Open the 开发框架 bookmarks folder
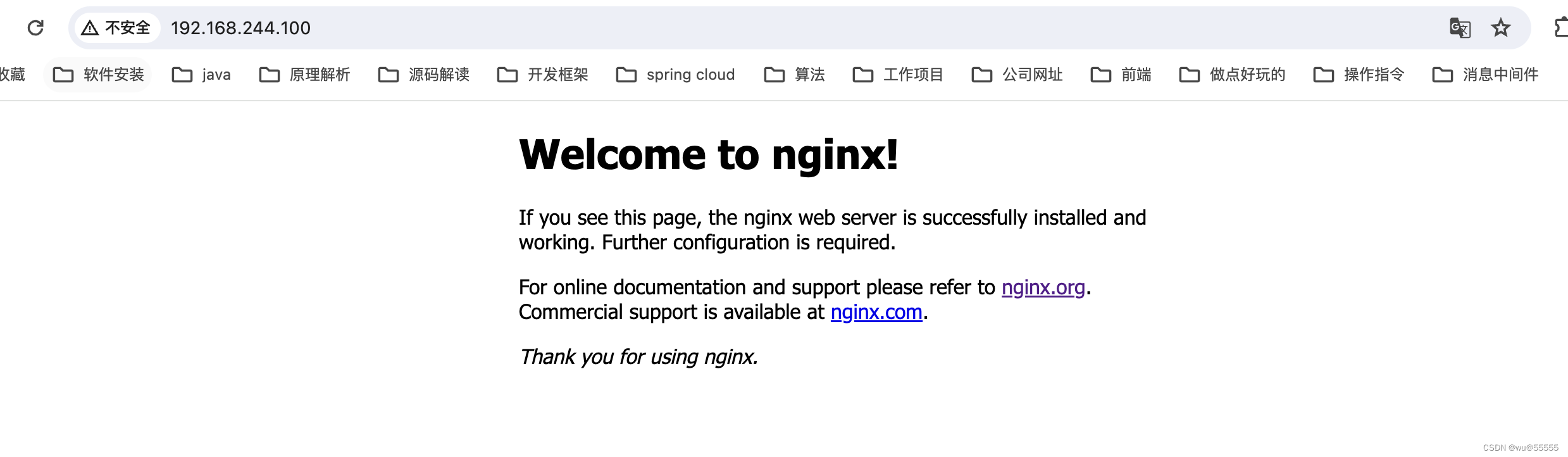 point(543,75)
